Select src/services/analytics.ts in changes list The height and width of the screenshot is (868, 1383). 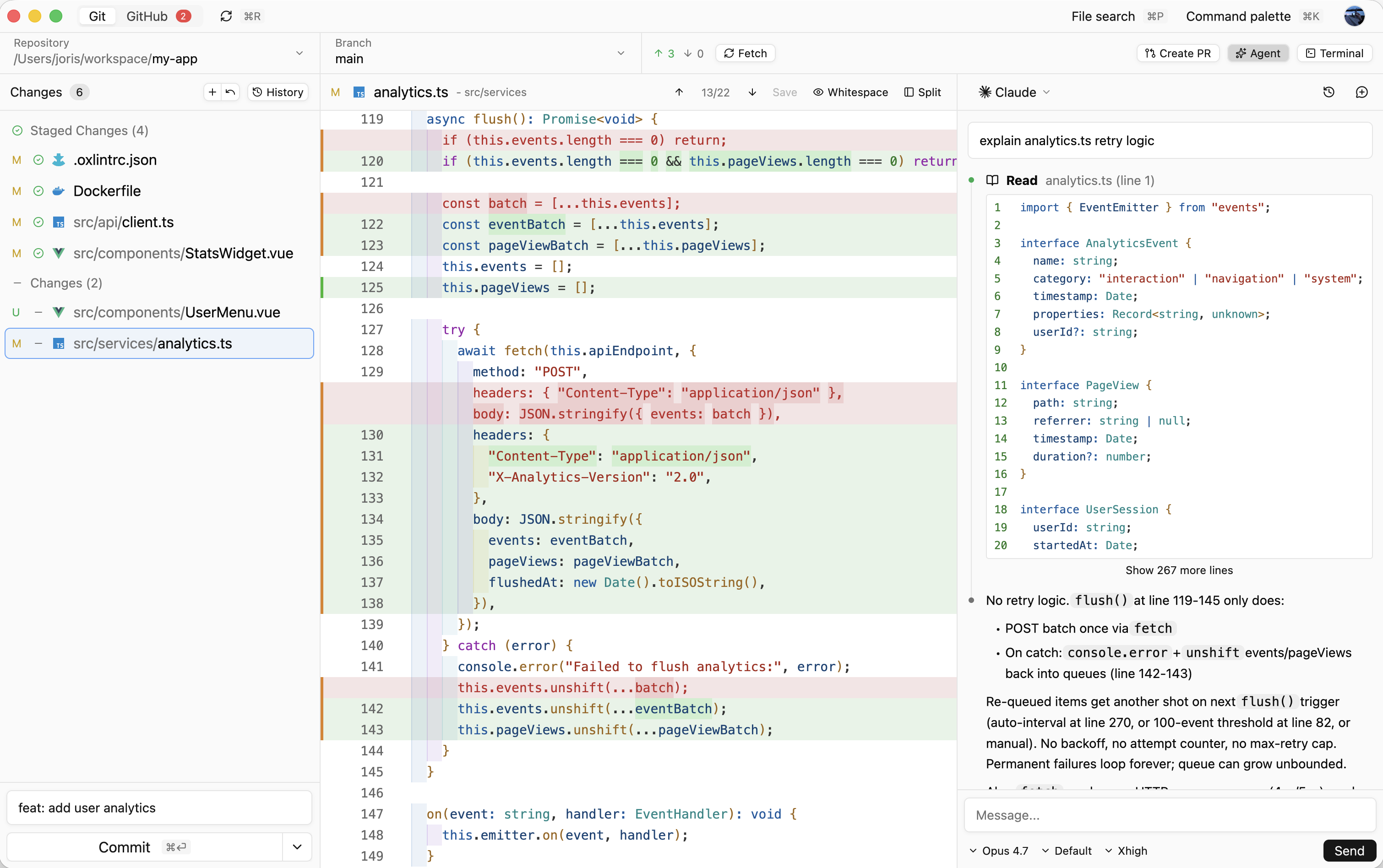coord(160,343)
